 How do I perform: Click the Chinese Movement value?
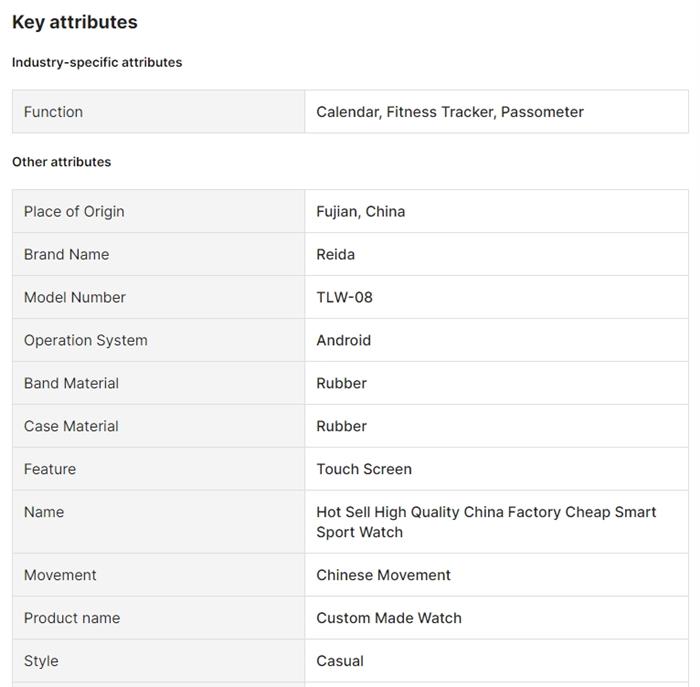click(x=384, y=575)
